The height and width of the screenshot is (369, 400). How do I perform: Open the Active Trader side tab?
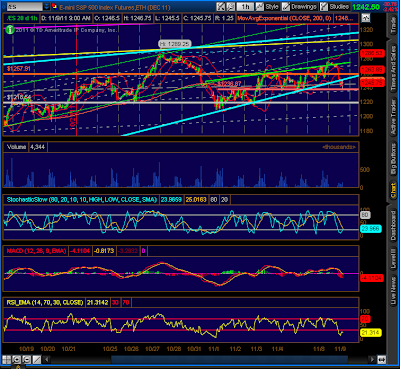(393, 117)
